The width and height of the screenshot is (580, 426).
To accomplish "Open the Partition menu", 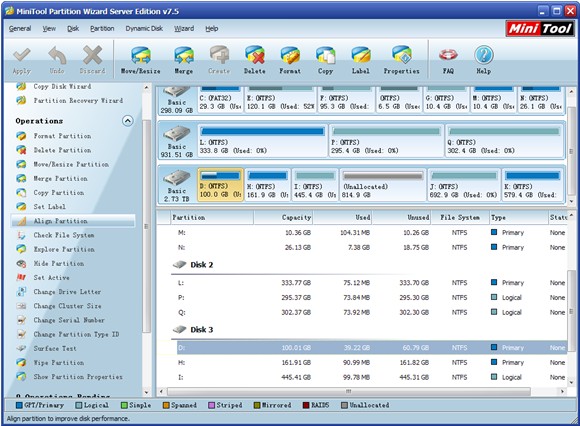I will pyautogui.click(x=102, y=28).
